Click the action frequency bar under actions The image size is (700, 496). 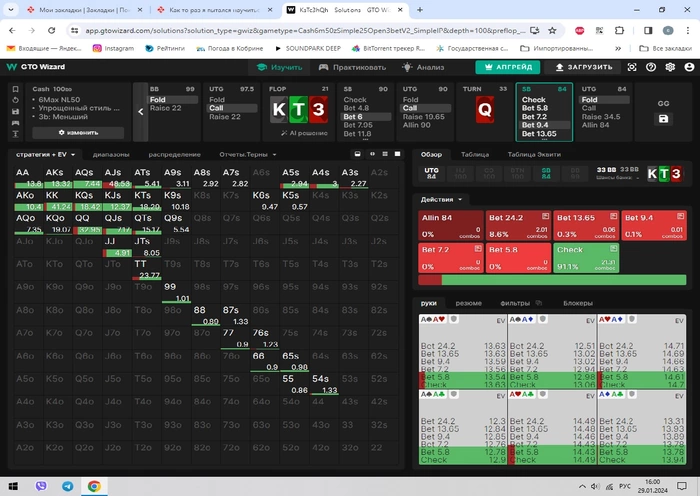pos(552,280)
